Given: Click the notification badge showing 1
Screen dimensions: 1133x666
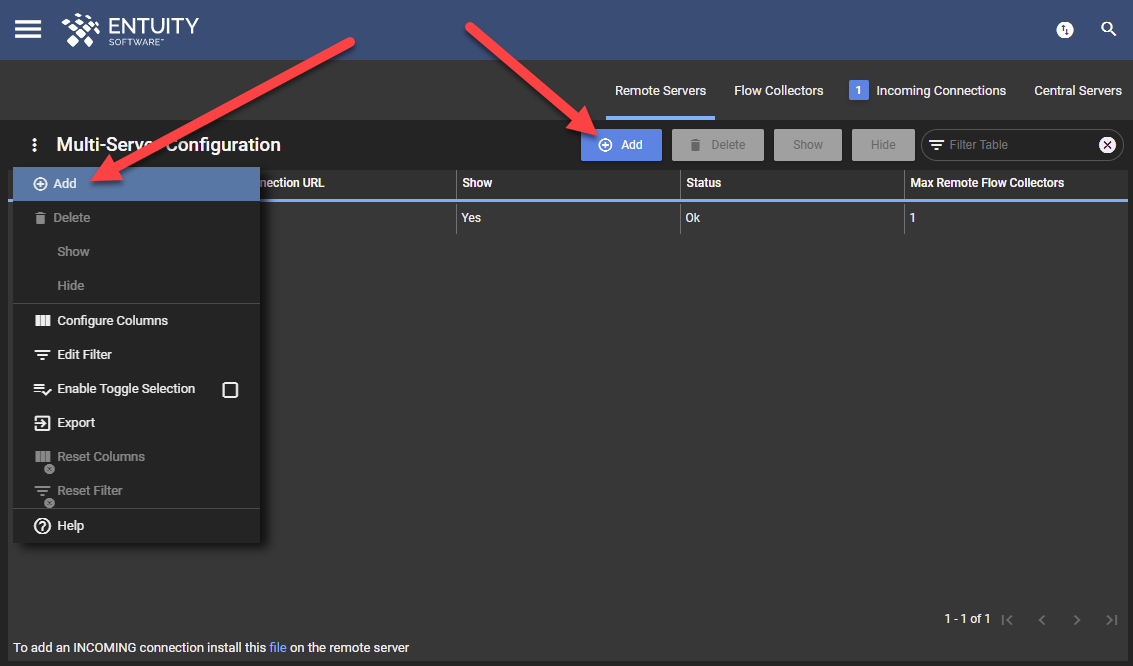Looking at the screenshot, I should tap(858, 90).
